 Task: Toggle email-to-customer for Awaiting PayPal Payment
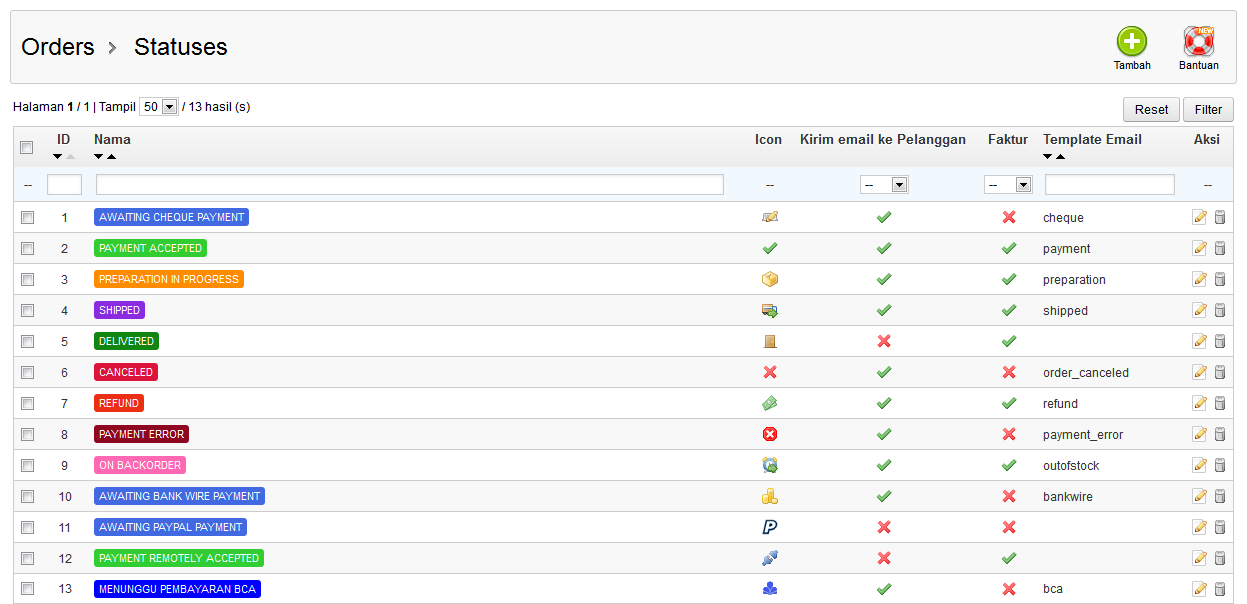click(x=884, y=527)
